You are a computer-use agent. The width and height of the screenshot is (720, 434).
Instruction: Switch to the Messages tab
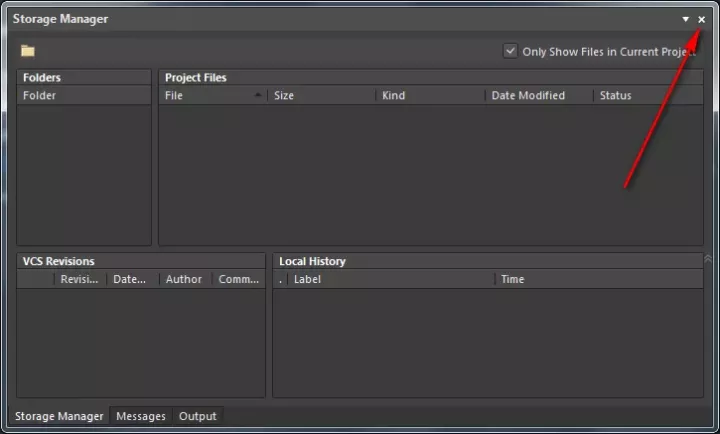coord(141,416)
